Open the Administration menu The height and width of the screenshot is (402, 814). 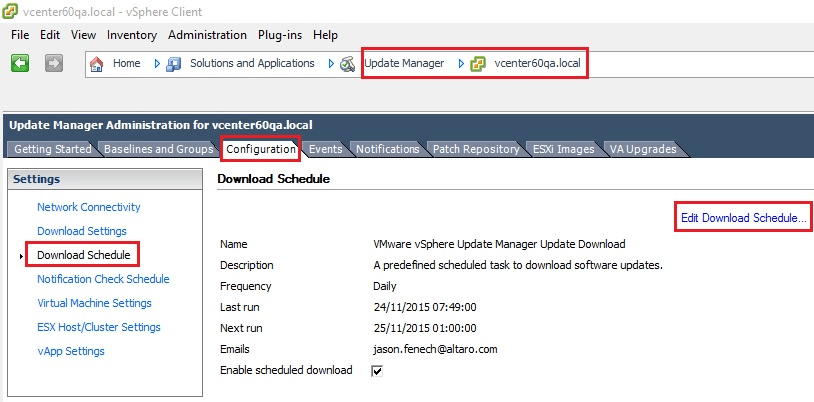click(x=207, y=35)
